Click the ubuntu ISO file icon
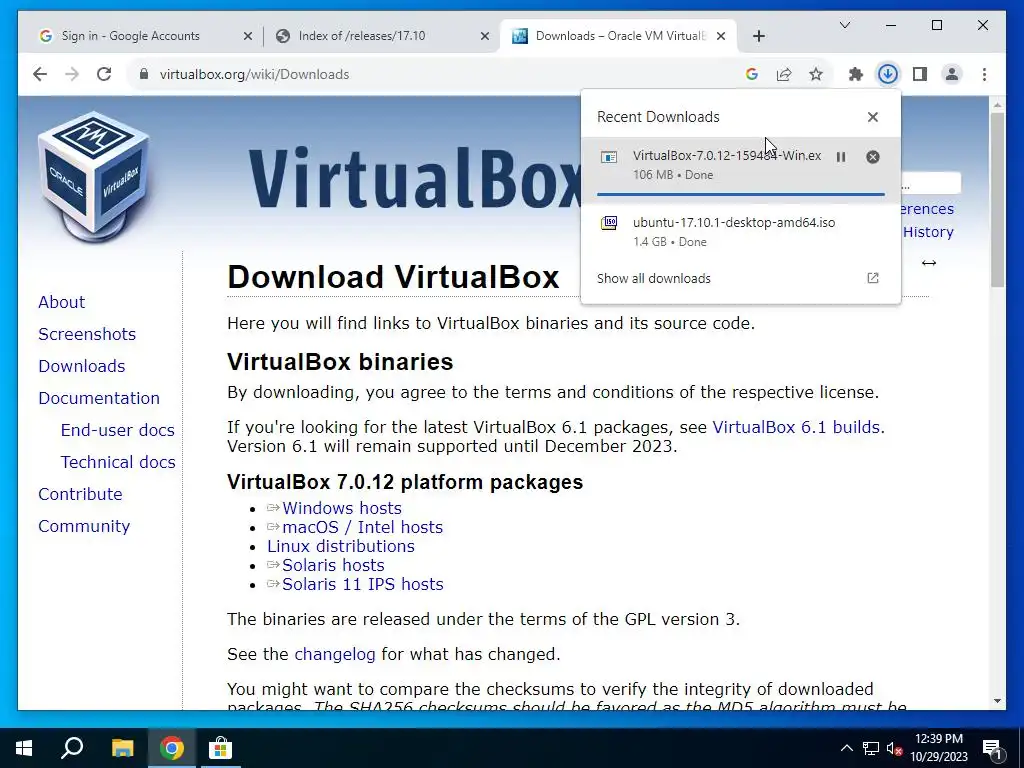Image resolution: width=1024 pixels, height=768 pixels. [x=609, y=223]
